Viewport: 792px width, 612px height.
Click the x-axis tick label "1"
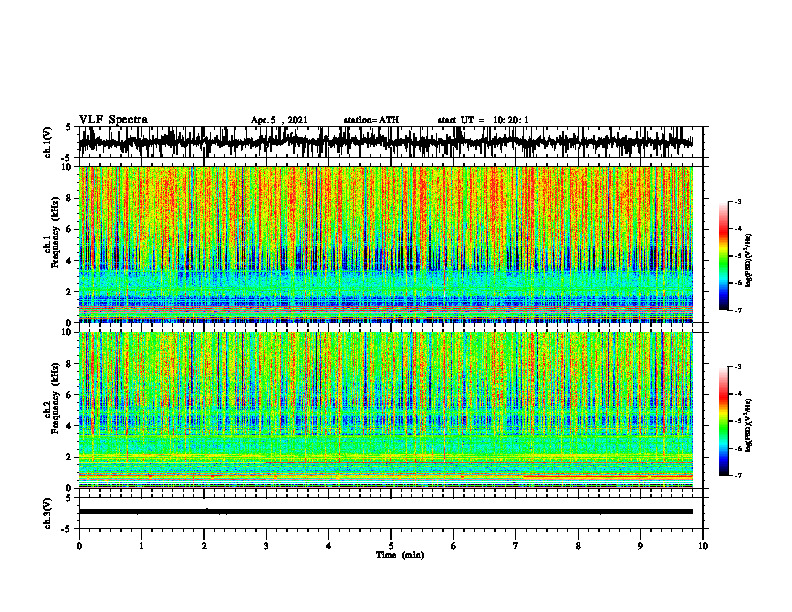click(x=141, y=546)
